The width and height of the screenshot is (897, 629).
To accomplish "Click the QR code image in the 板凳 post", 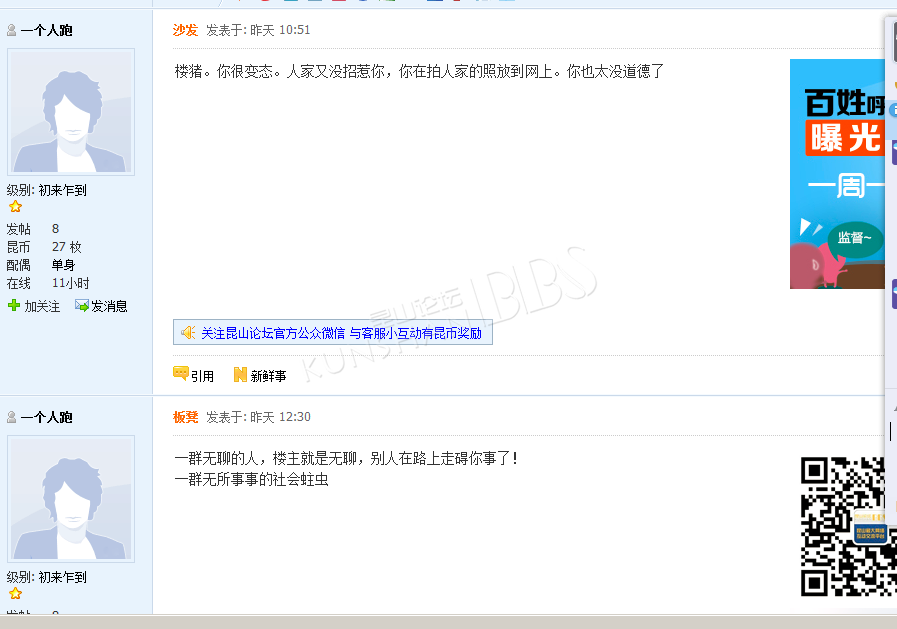I will pos(849,527).
